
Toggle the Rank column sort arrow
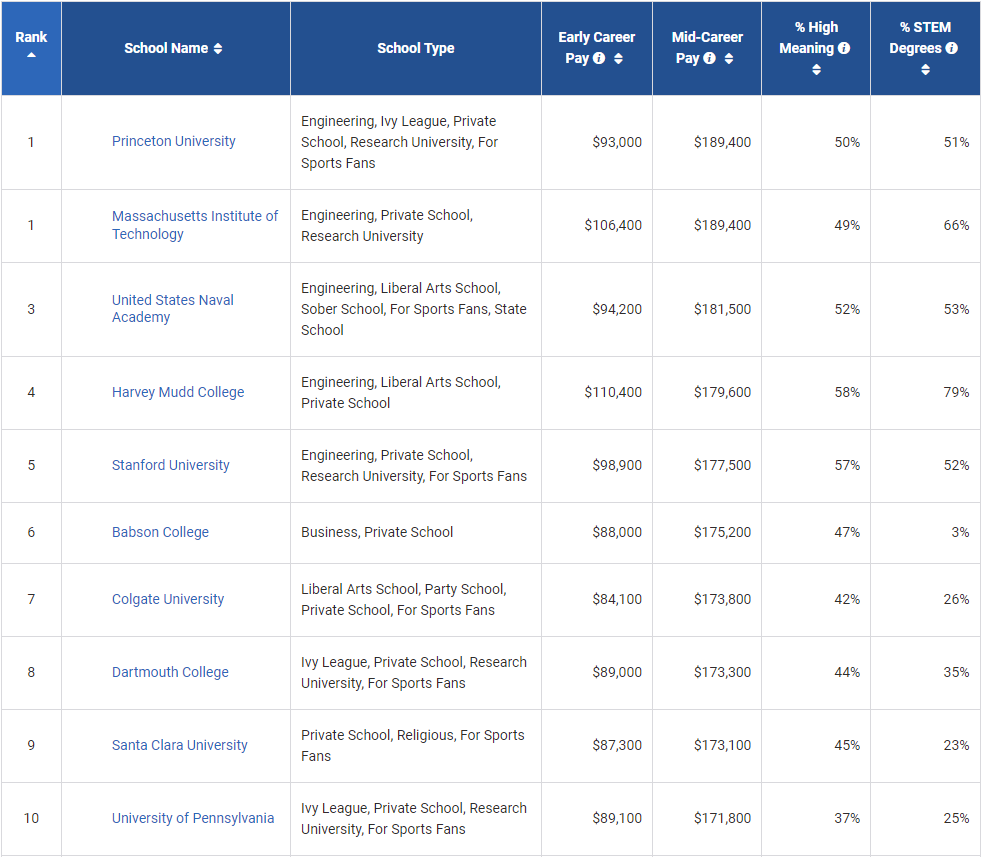pyautogui.click(x=31, y=55)
